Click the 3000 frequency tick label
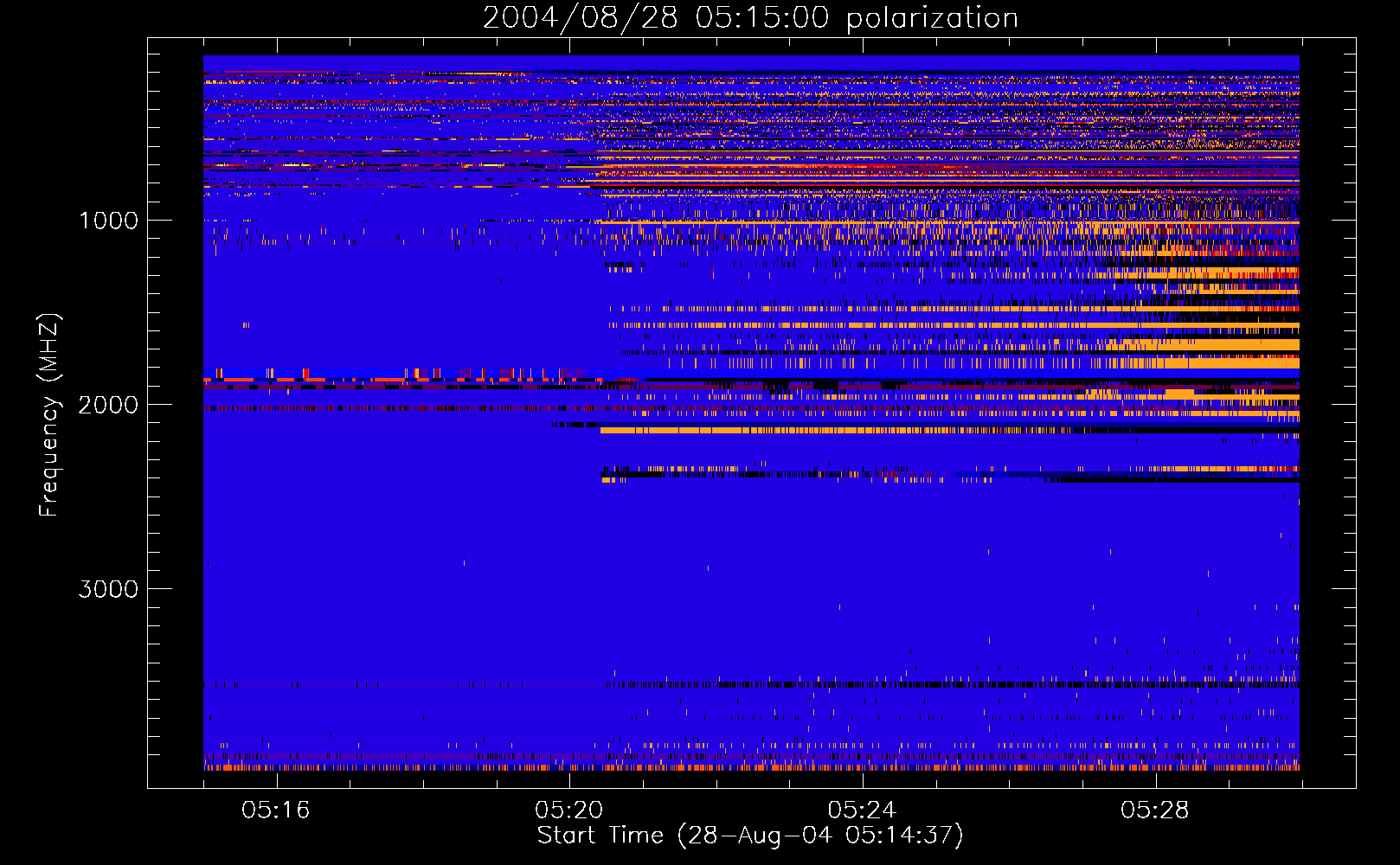Screen dimensions: 1400x865 pyautogui.click(x=108, y=589)
